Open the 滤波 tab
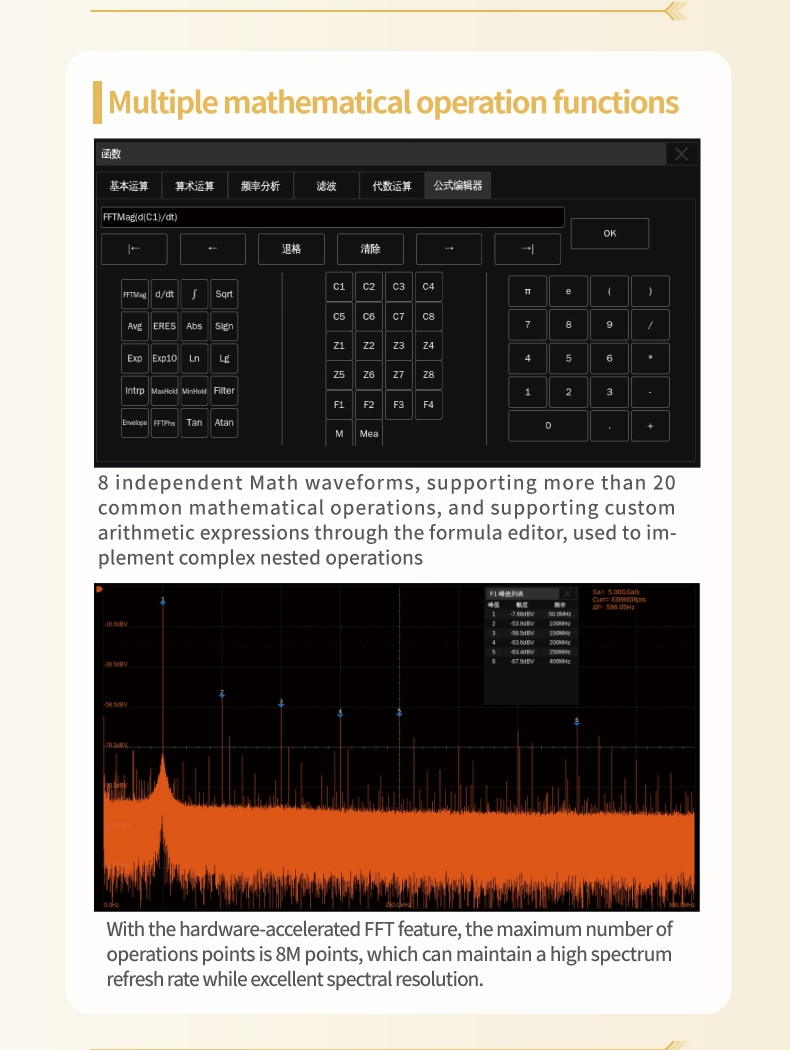 [x=326, y=186]
